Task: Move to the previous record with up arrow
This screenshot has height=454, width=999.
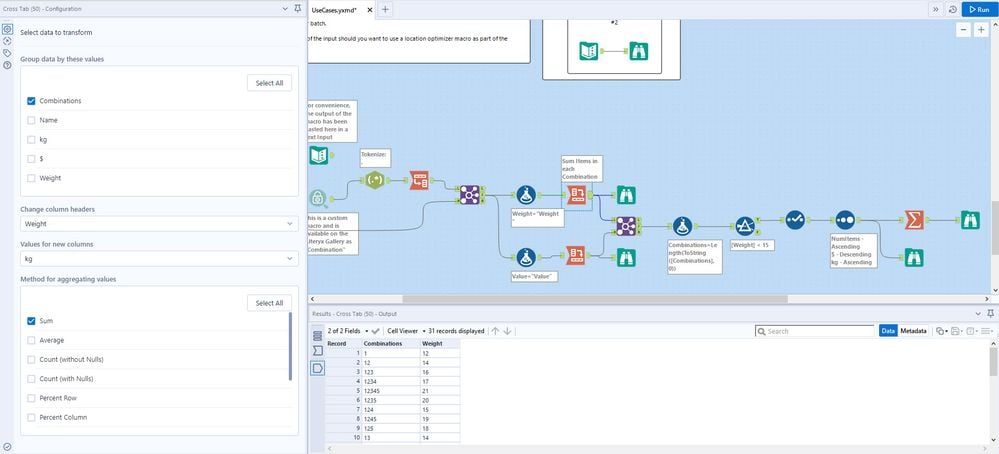Action: coord(495,331)
